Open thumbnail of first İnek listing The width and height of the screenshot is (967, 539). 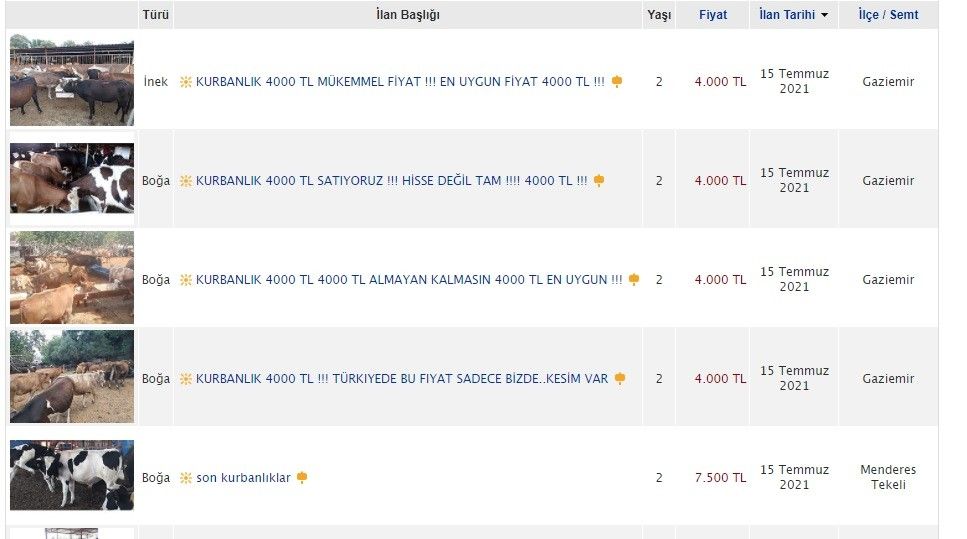(x=72, y=82)
